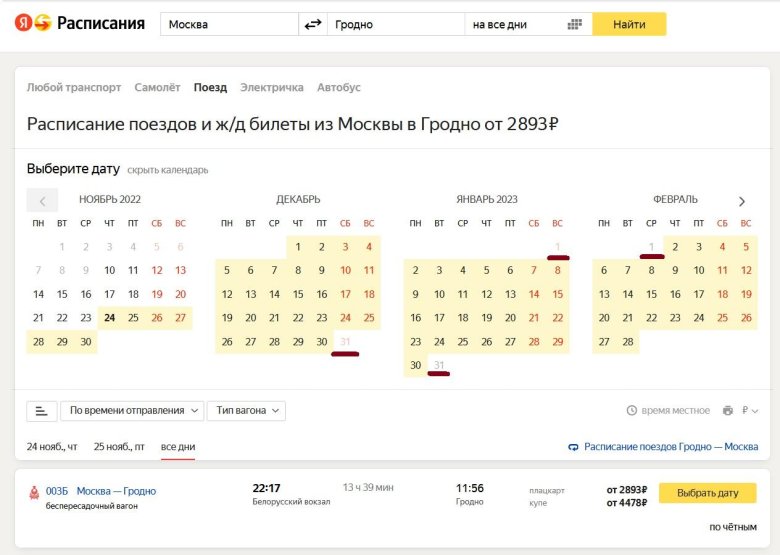Open the sort by departure time dropdown
Screen dimensions: 780x555
132,411
